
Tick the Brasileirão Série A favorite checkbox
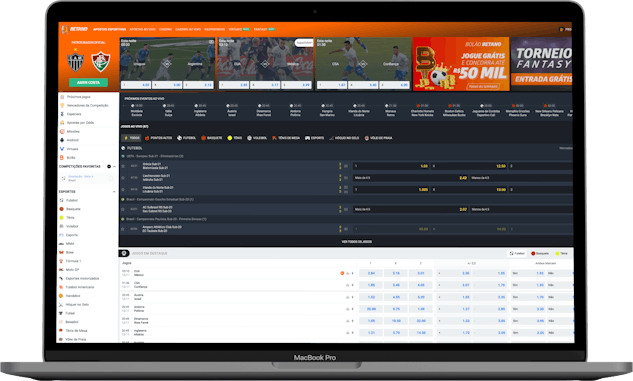coord(111,178)
